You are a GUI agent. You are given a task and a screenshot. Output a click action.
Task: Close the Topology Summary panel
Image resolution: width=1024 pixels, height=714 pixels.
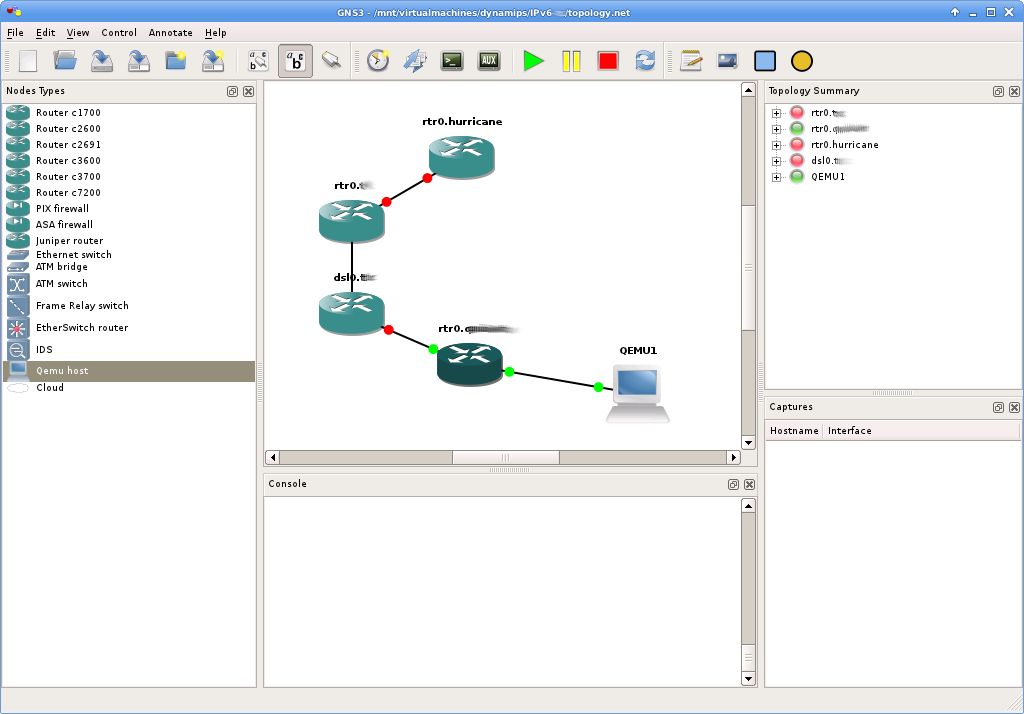[1014, 91]
